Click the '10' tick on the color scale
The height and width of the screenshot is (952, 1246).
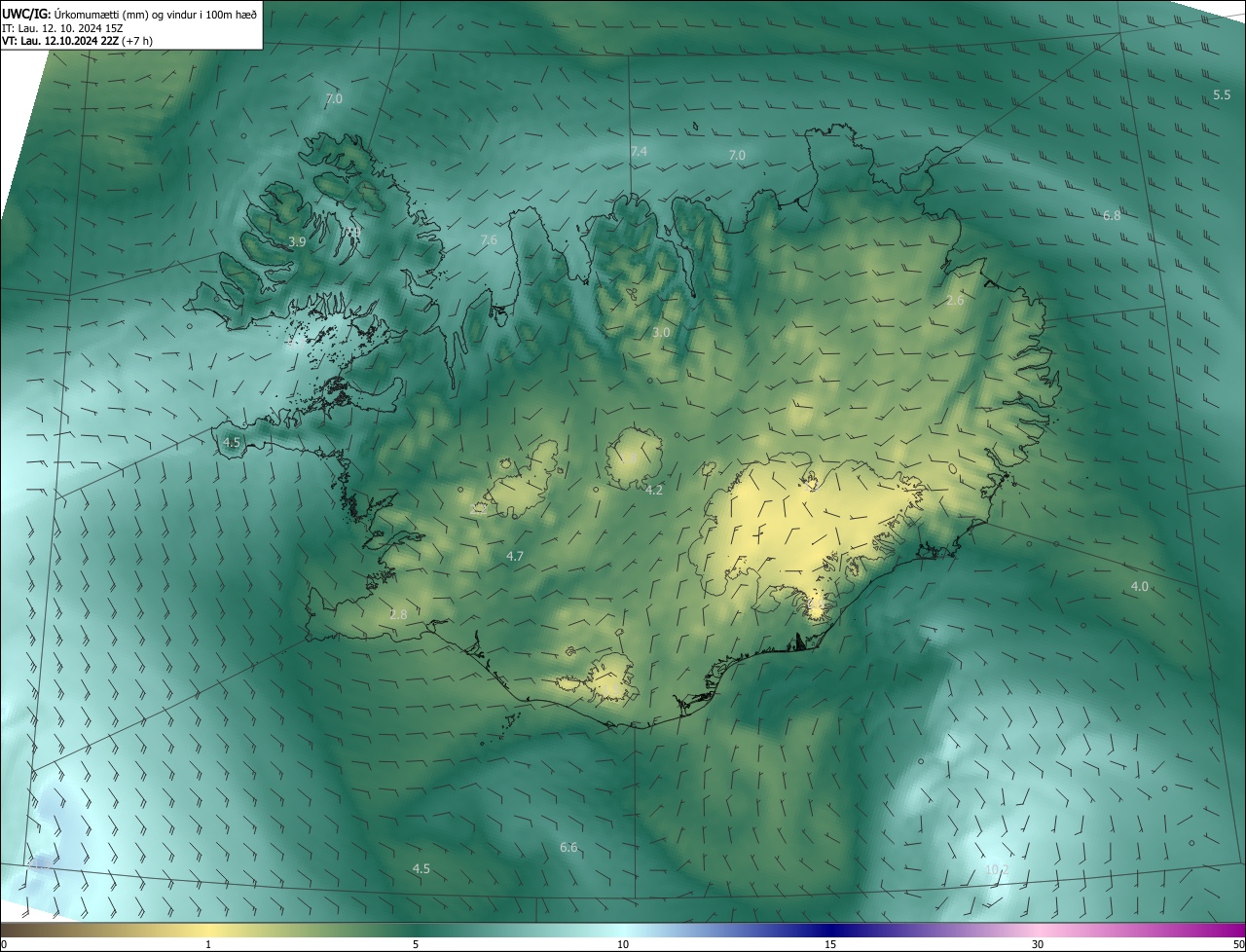pos(623,944)
